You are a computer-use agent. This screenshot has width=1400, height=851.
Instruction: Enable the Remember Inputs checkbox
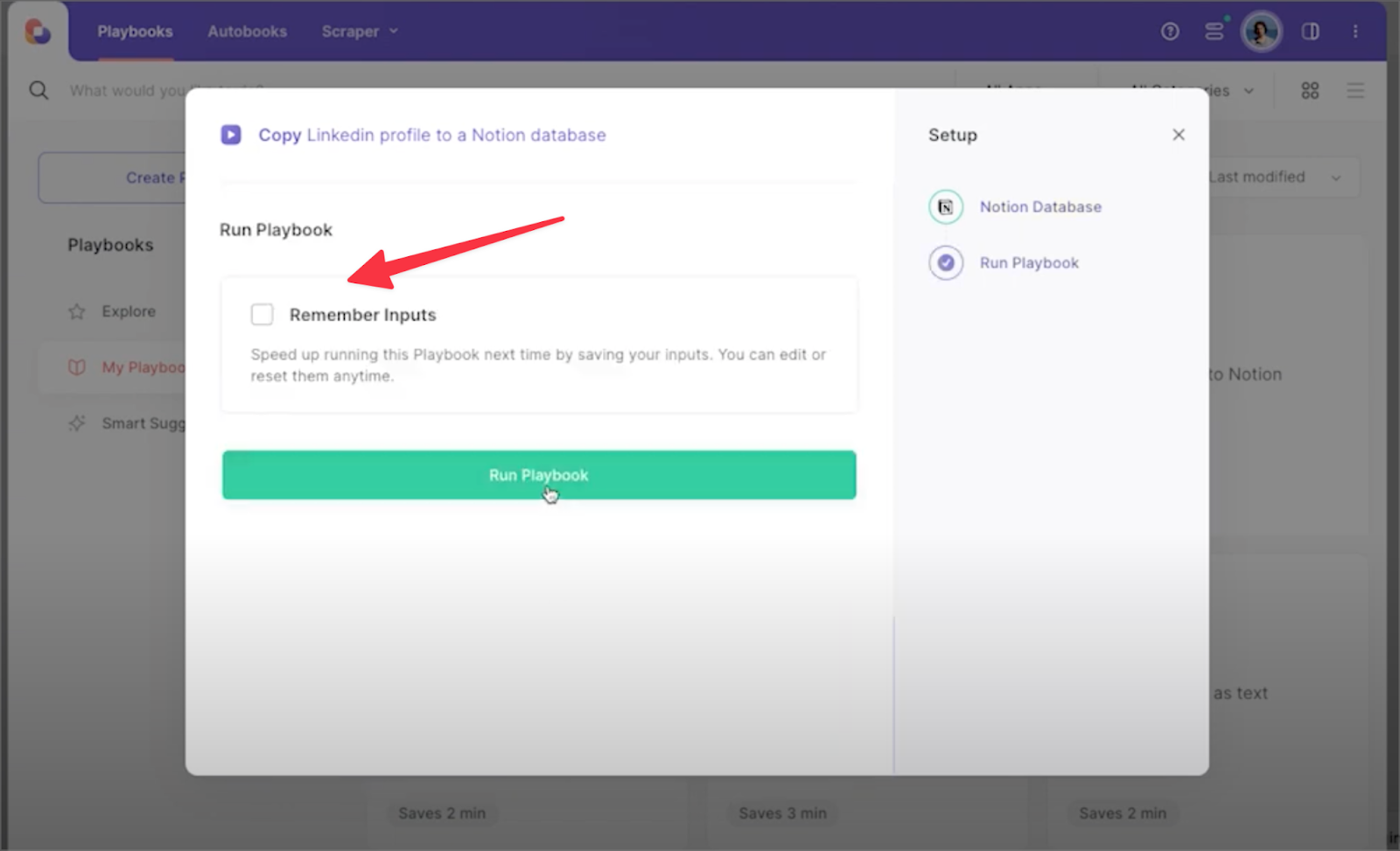262,314
